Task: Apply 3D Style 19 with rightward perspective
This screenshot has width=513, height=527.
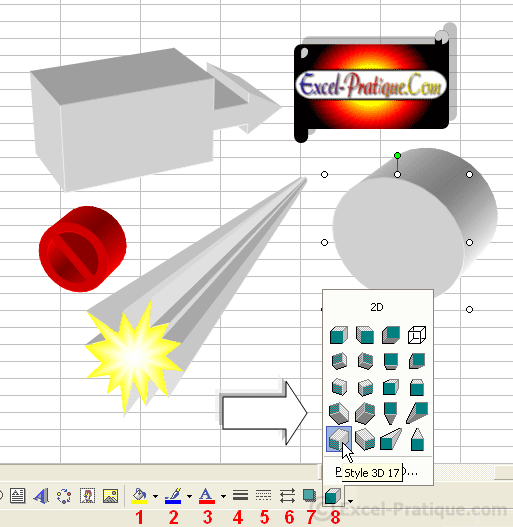Action: point(391,439)
